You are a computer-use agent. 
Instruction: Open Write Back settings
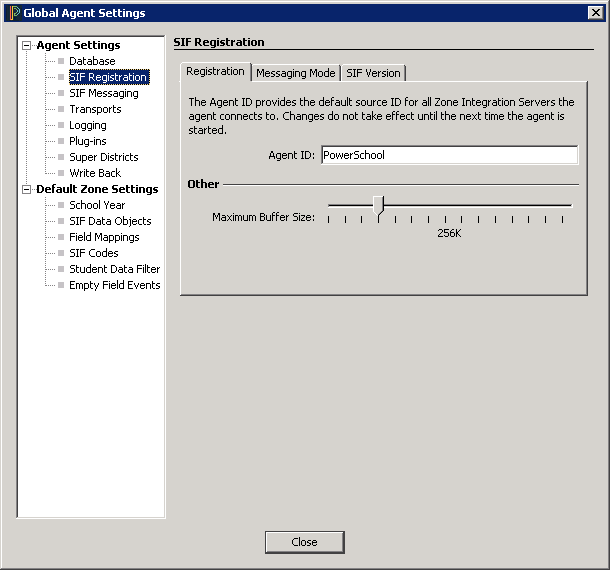click(x=95, y=173)
